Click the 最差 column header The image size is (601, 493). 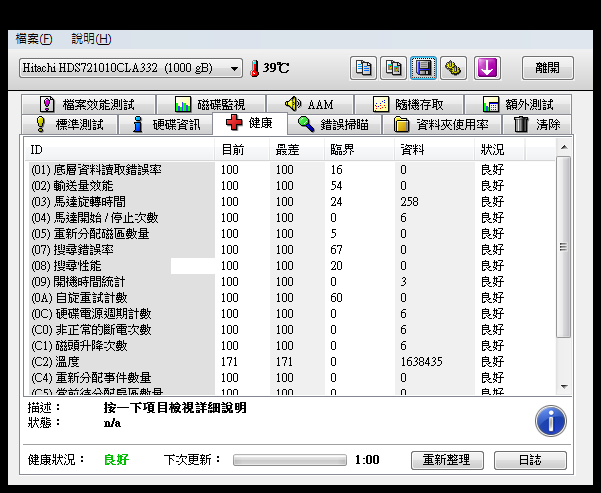pyautogui.click(x=297, y=150)
